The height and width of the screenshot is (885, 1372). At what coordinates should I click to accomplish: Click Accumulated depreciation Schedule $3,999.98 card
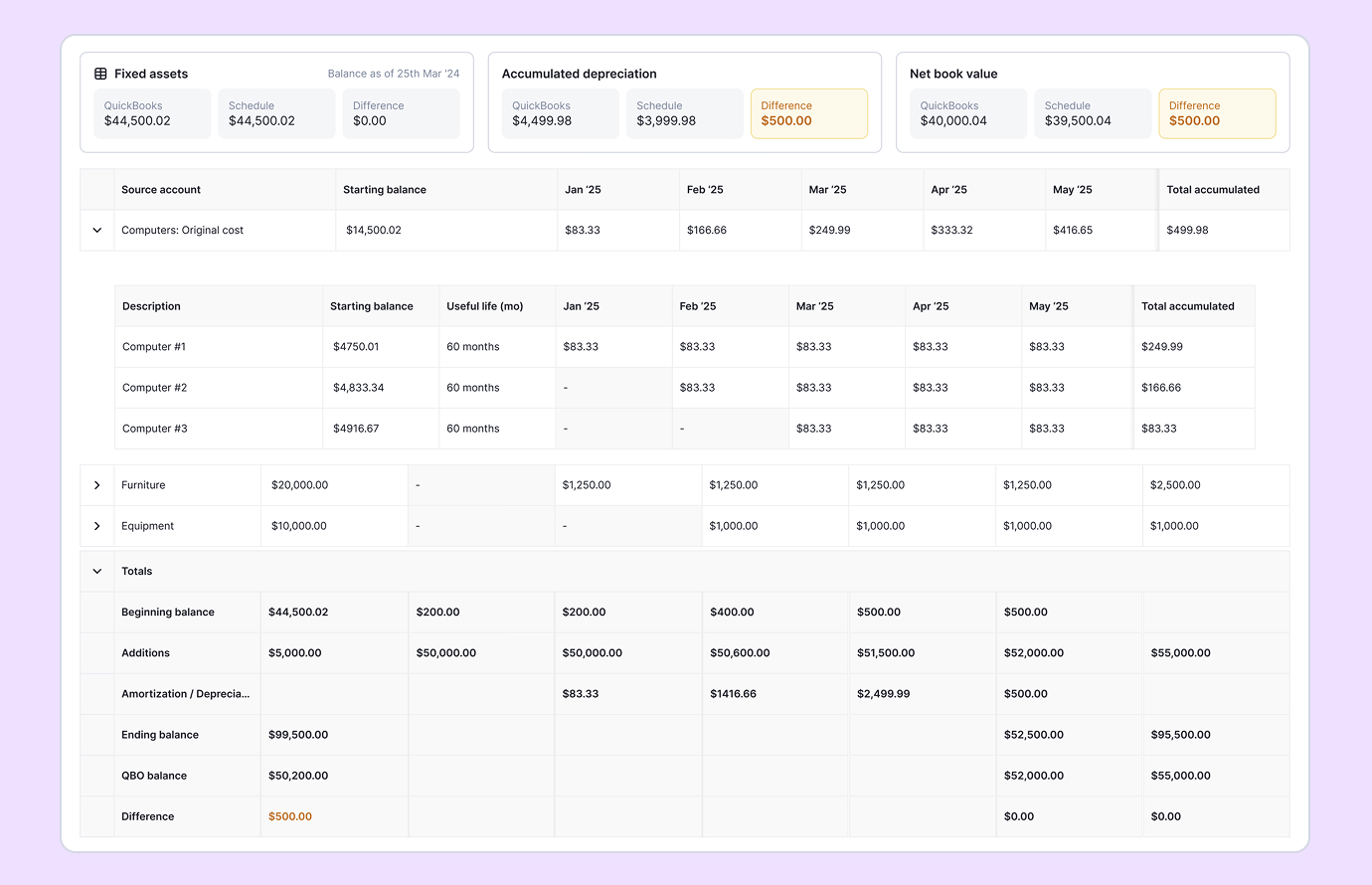[x=684, y=113]
